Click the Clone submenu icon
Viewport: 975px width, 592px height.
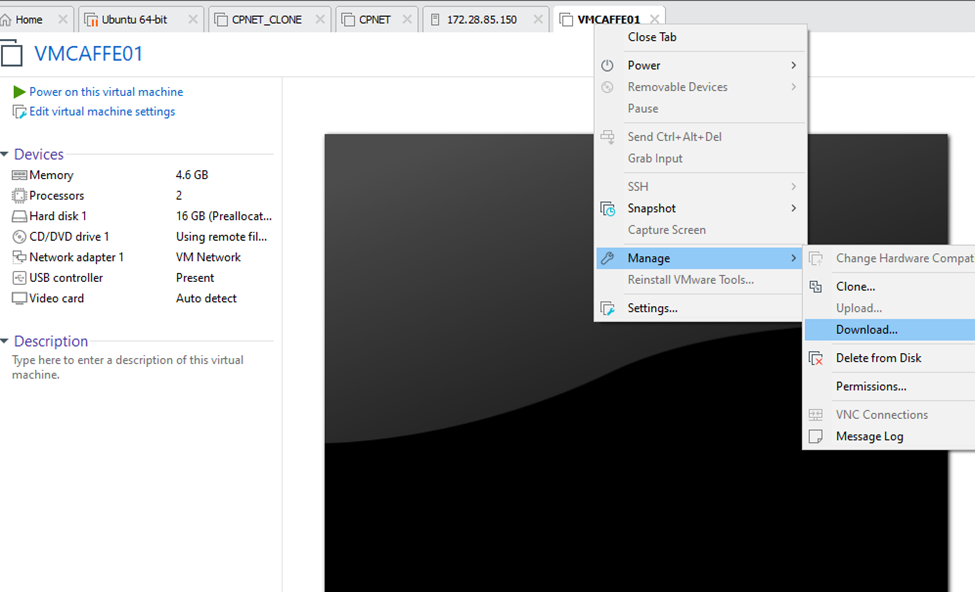[x=816, y=287]
